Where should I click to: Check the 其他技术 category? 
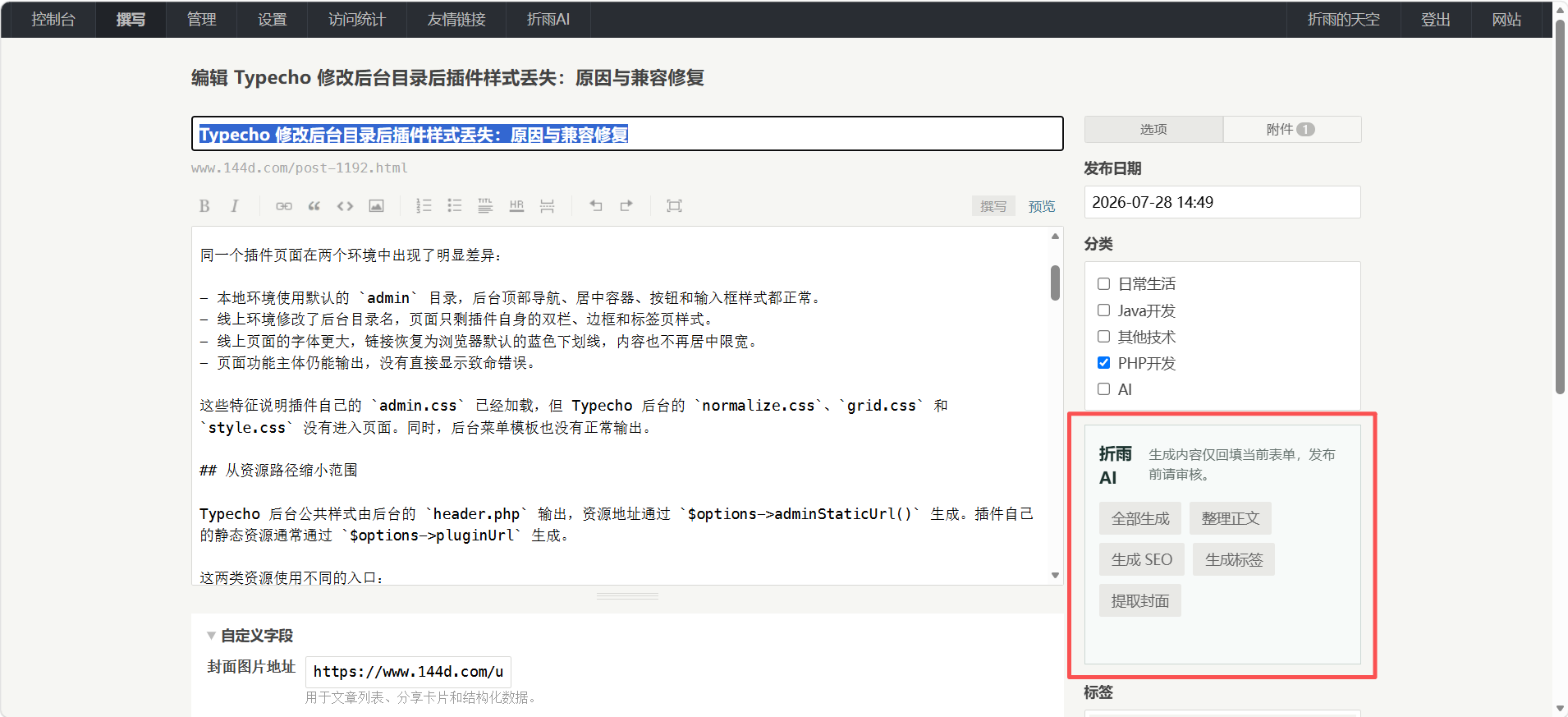coord(1104,337)
